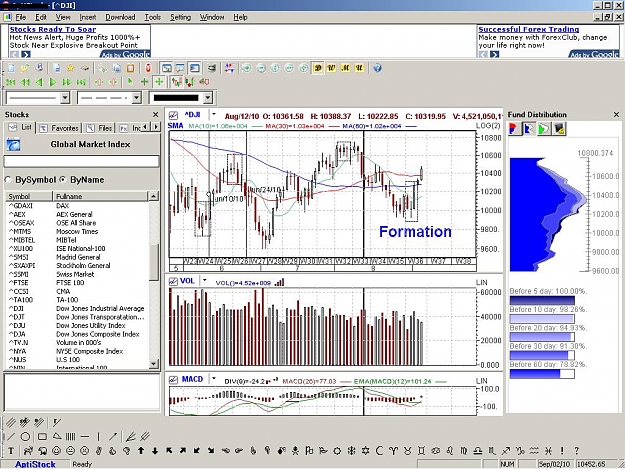Select the Swiss Market row
This screenshot has width=625, height=469.
tap(77, 274)
